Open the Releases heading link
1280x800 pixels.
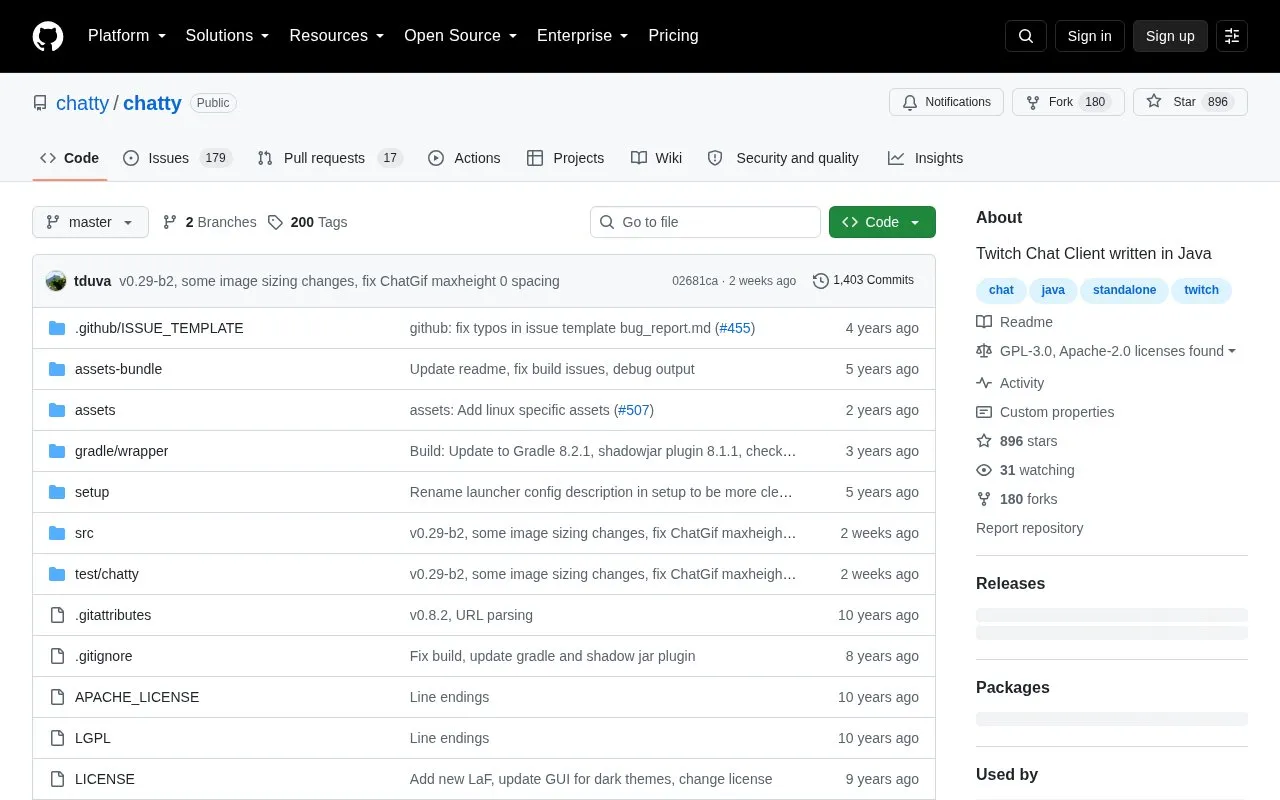(x=1010, y=584)
